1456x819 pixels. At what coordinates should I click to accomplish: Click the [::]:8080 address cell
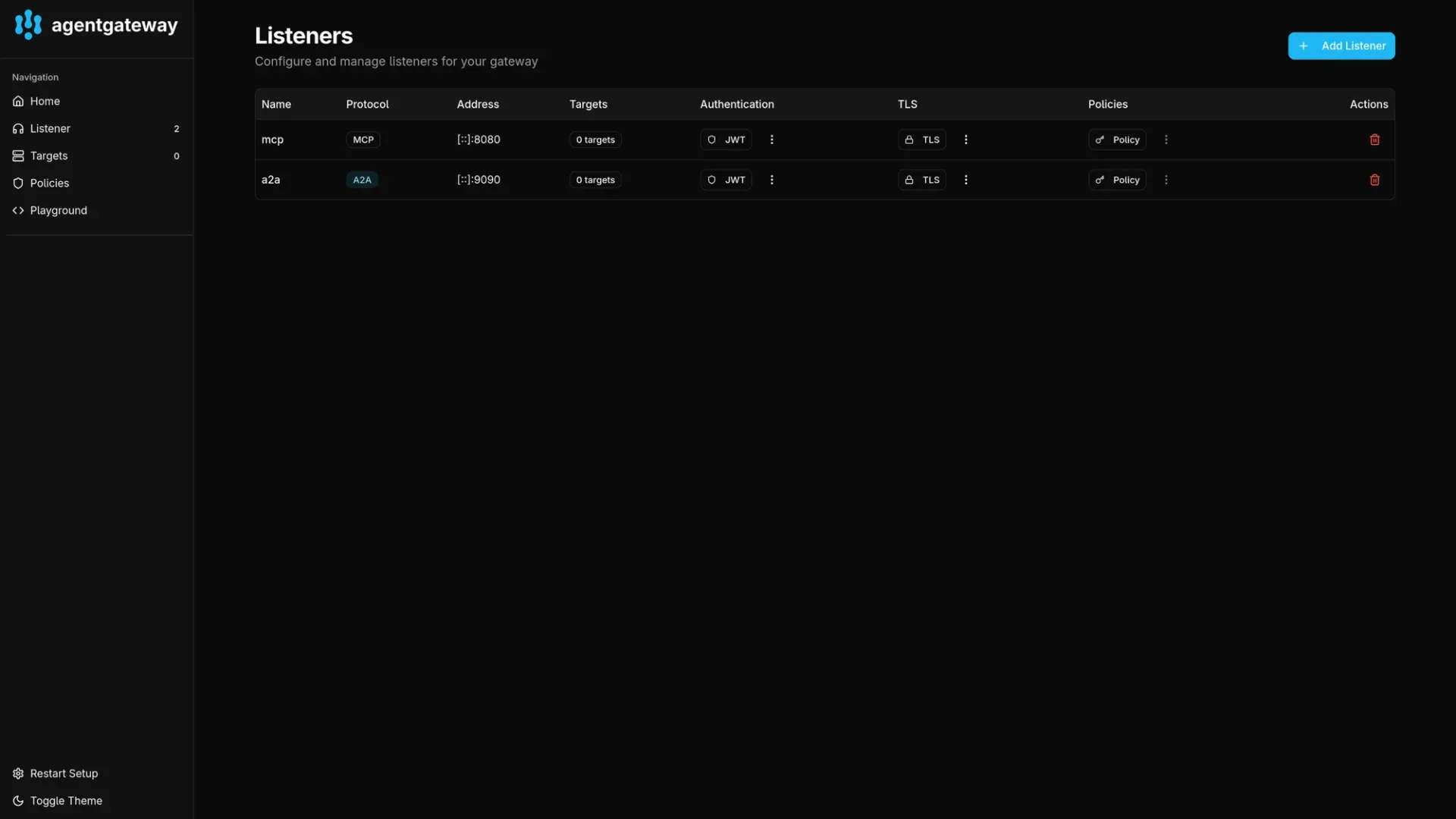(479, 140)
